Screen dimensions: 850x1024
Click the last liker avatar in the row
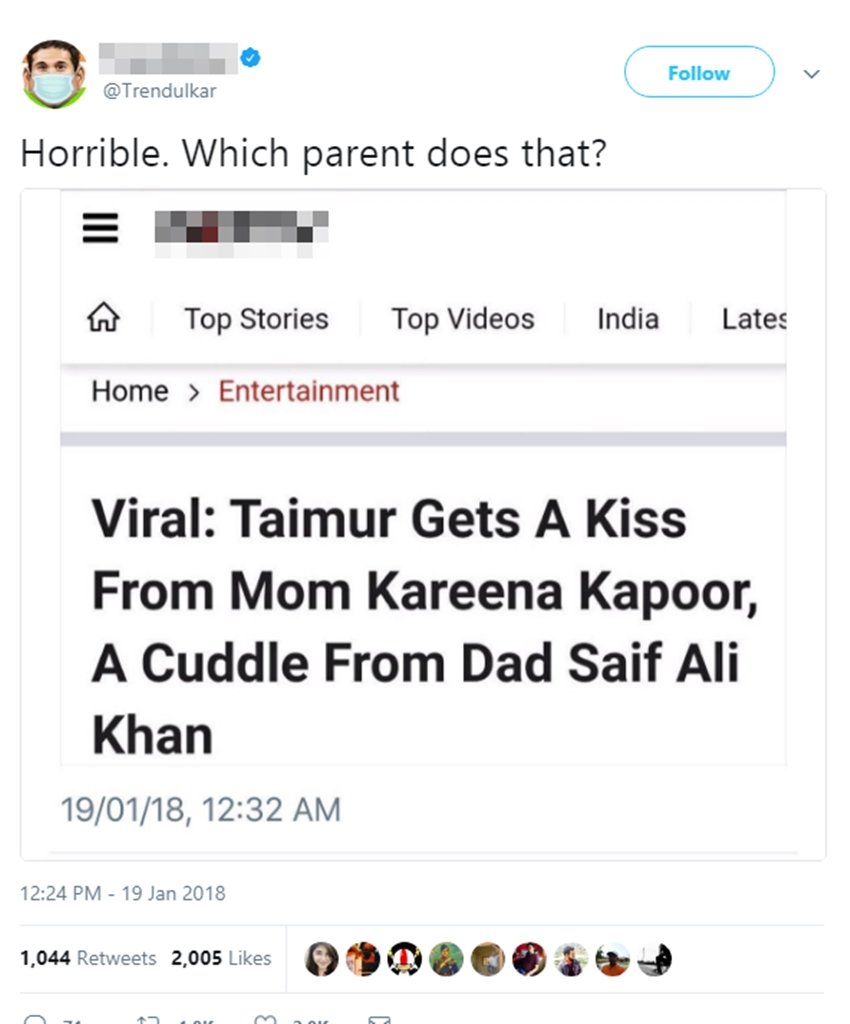pyautogui.click(x=654, y=959)
